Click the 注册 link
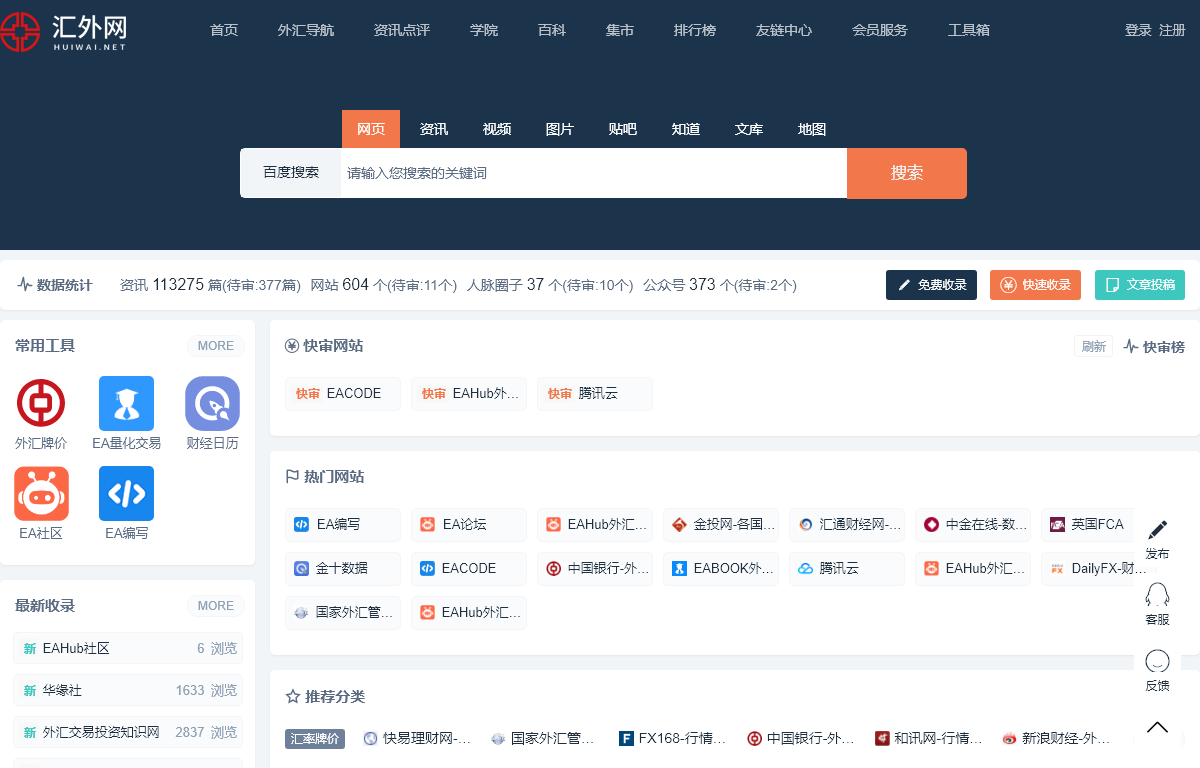This screenshot has width=1200, height=768. click(x=1172, y=30)
